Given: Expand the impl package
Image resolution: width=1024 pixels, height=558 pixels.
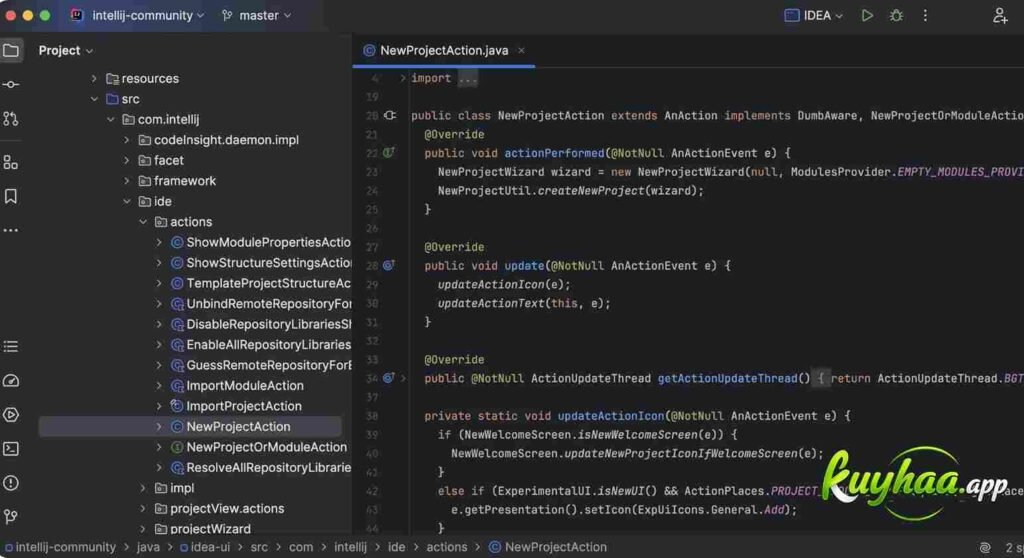Looking at the screenshot, I should click(x=143, y=488).
